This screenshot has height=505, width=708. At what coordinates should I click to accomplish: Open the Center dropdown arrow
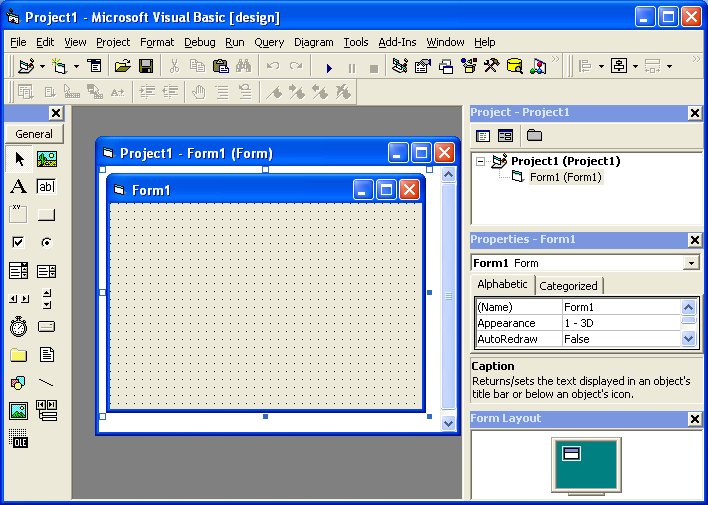[x=635, y=66]
